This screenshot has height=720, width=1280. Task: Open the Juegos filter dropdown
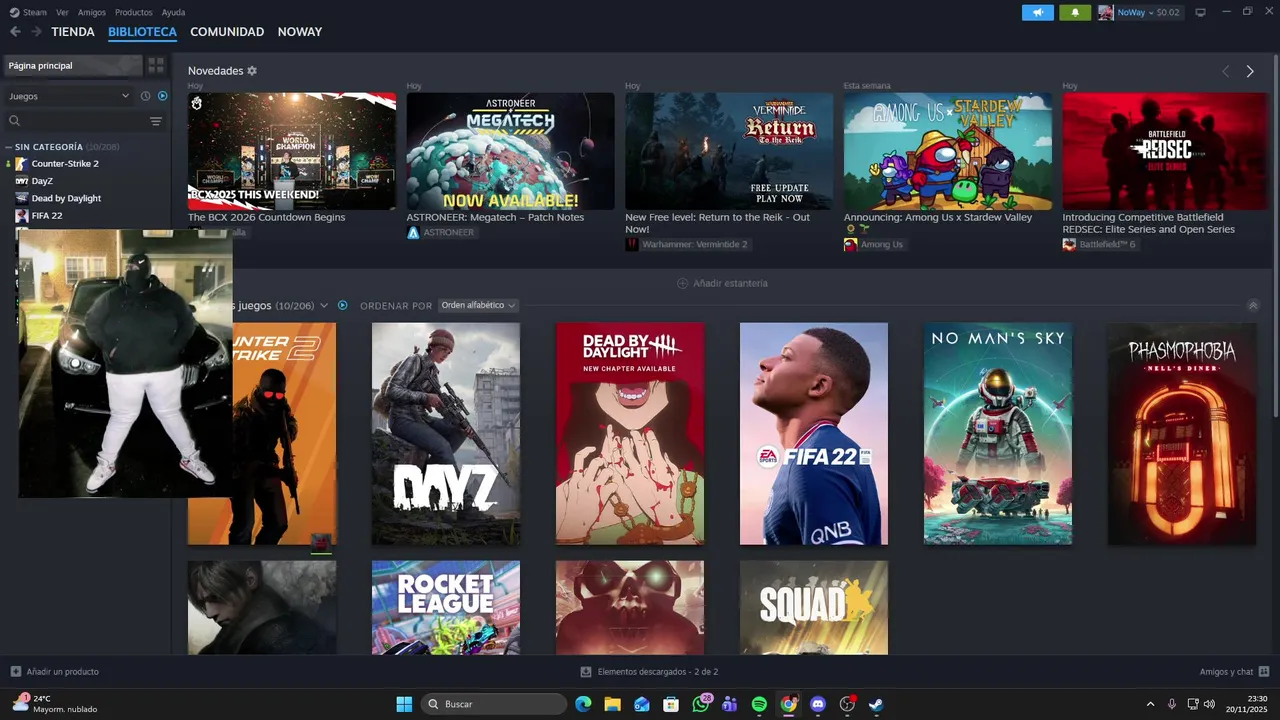click(x=69, y=96)
